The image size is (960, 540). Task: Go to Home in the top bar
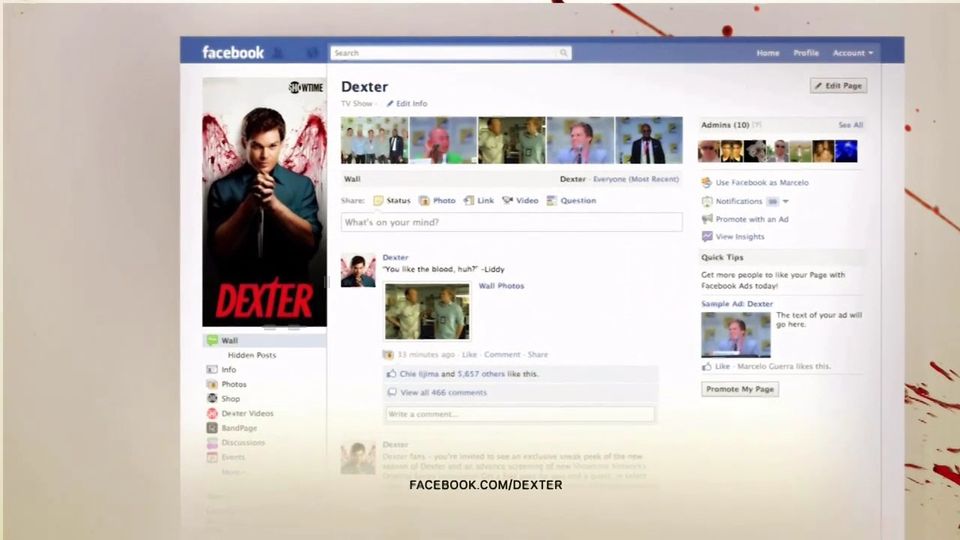(x=768, y=53)
